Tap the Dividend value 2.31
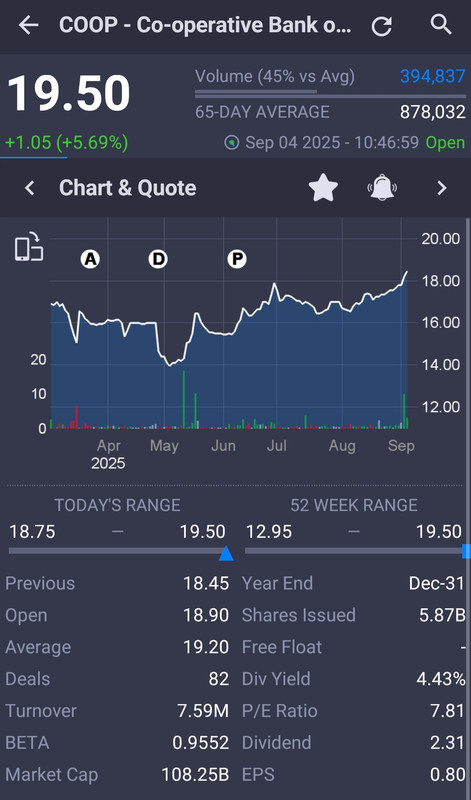 (448, 743)
